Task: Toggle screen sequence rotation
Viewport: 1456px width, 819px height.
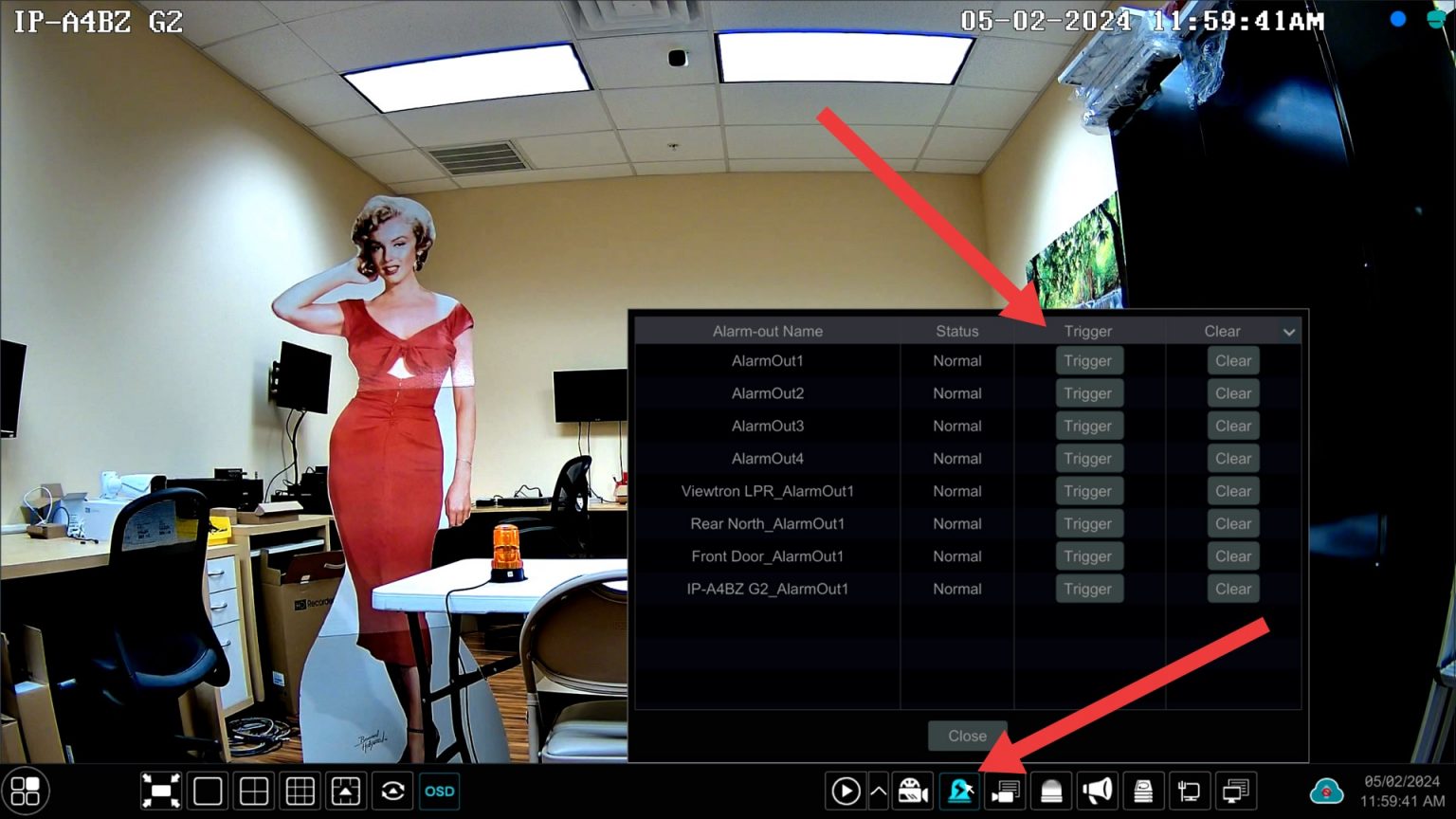Action: 392,790
